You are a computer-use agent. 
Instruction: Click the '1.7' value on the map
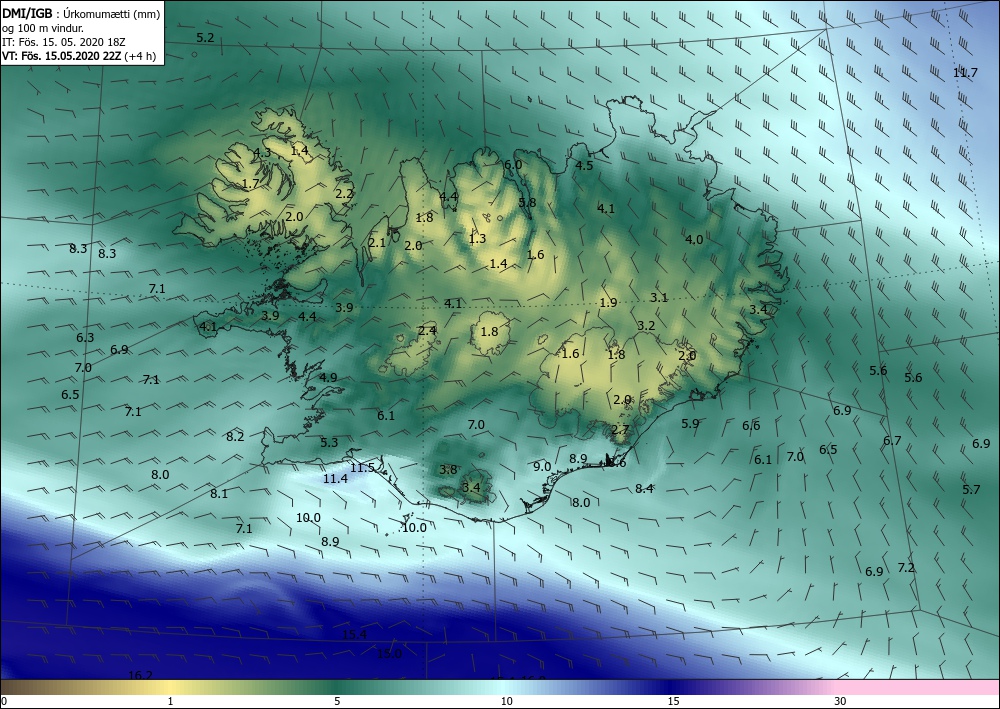pyautogui.click(x=251, y=184)
